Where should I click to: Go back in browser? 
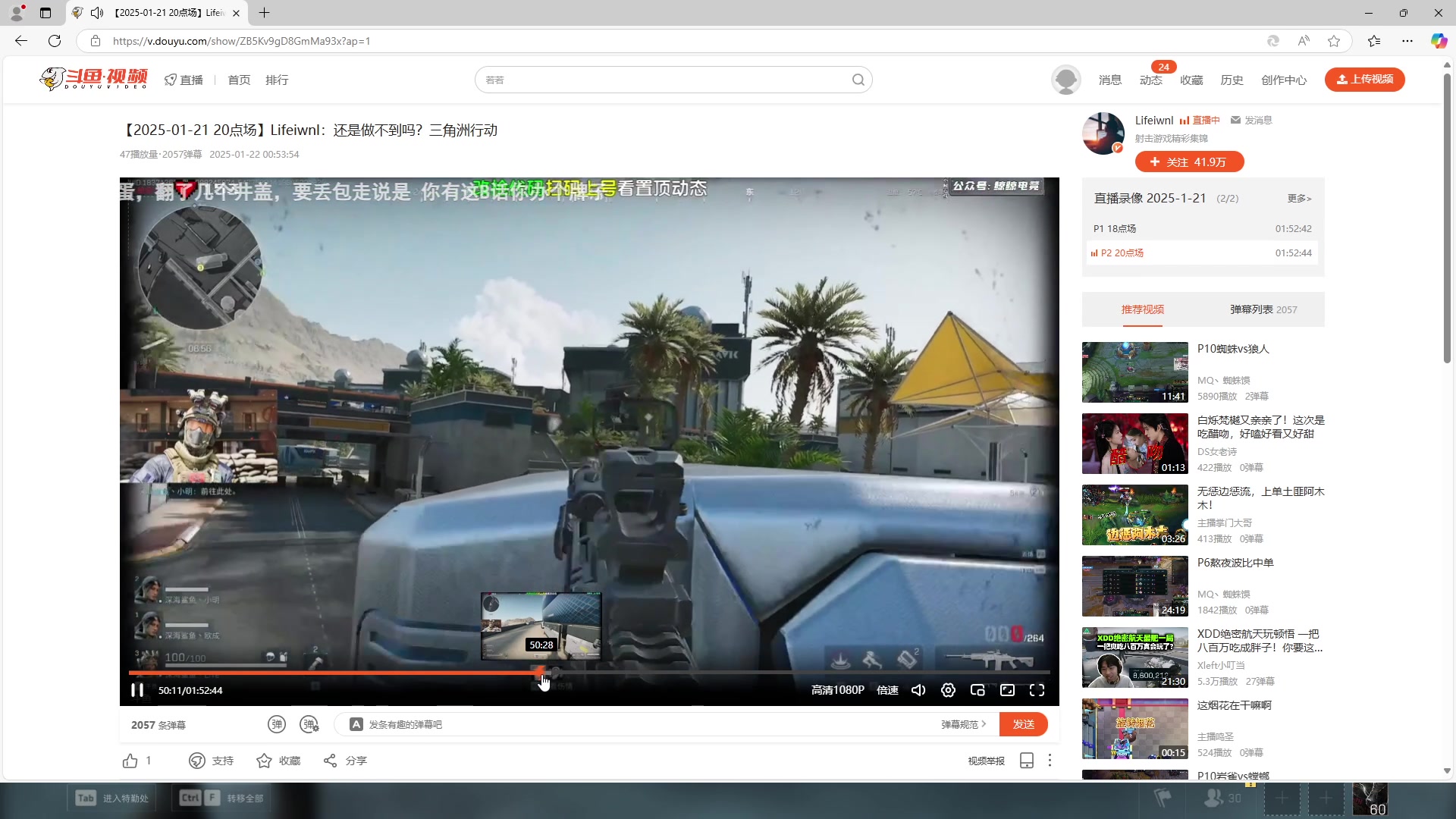(x=21, y=41)
